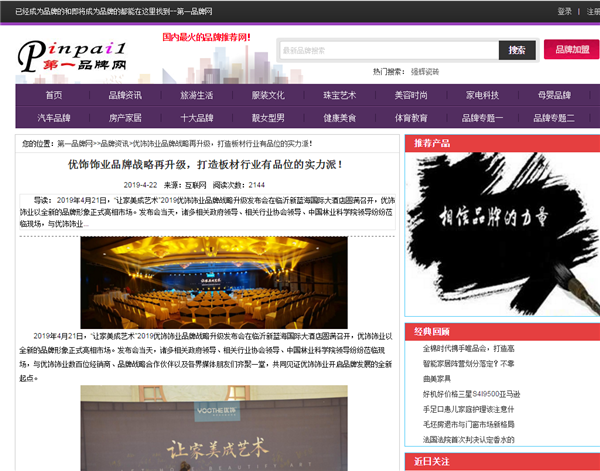Screen dimensions: 600x471
Task: Click the date 2019-4-22
Action: [x=140, y=185]
